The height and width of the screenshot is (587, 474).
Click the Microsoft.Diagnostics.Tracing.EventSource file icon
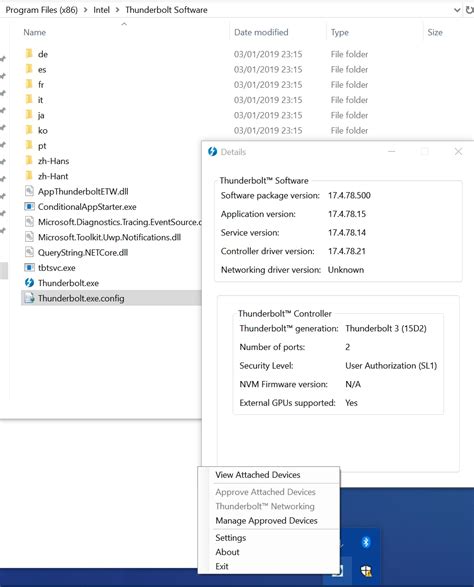click(x=29, y=222)
